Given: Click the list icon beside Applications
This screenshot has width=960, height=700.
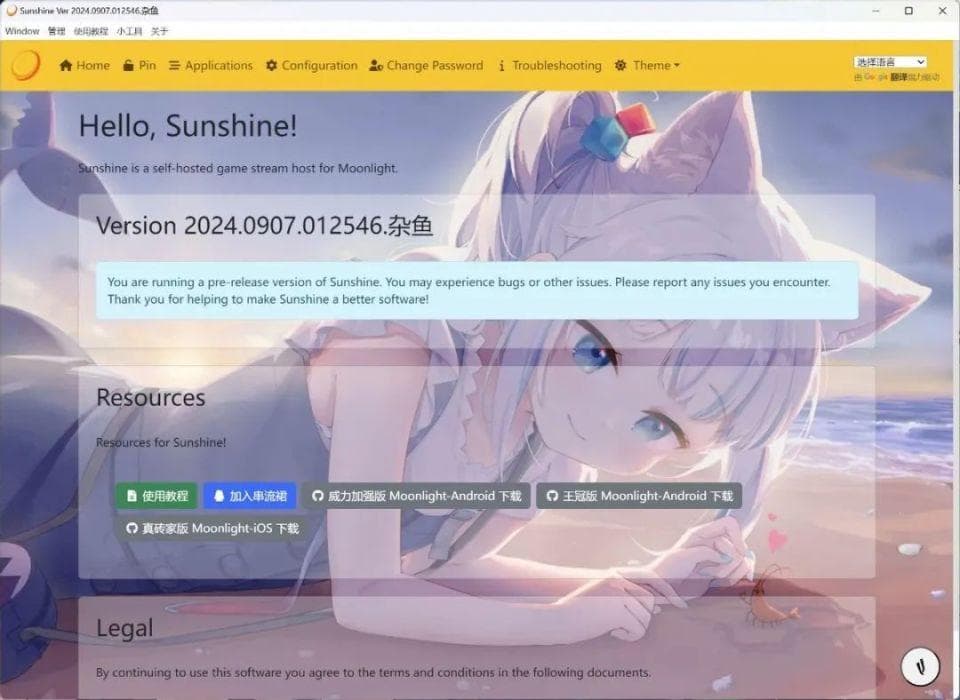Looking at the screenshot, I should click(x=174, y=66).
